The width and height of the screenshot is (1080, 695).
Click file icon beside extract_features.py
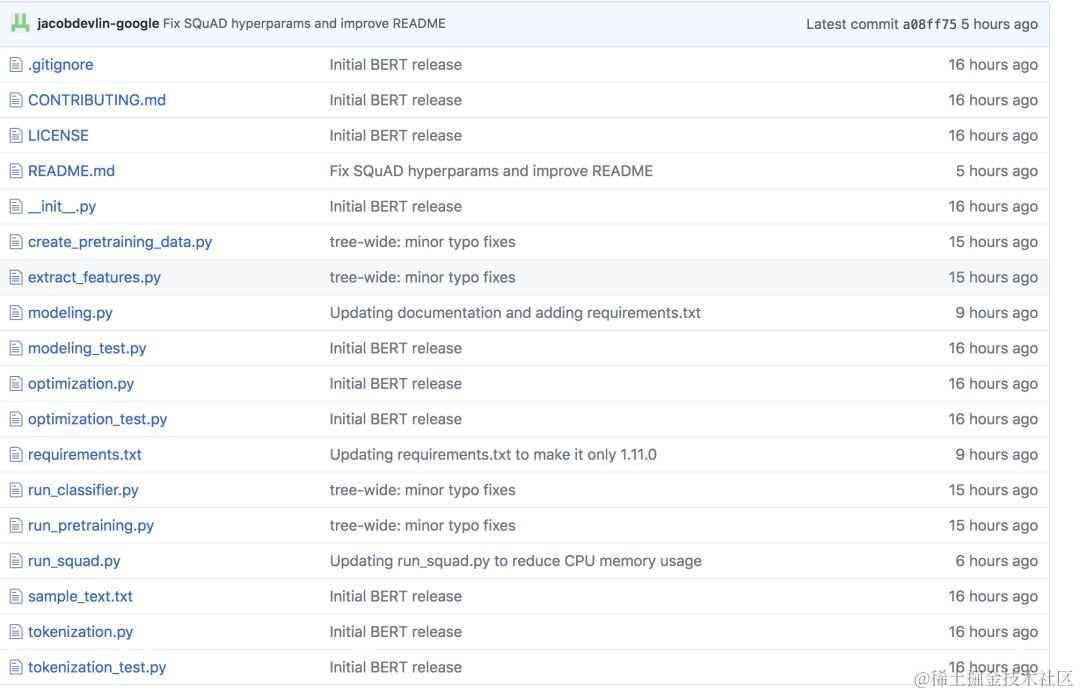[x=16, y=278]
